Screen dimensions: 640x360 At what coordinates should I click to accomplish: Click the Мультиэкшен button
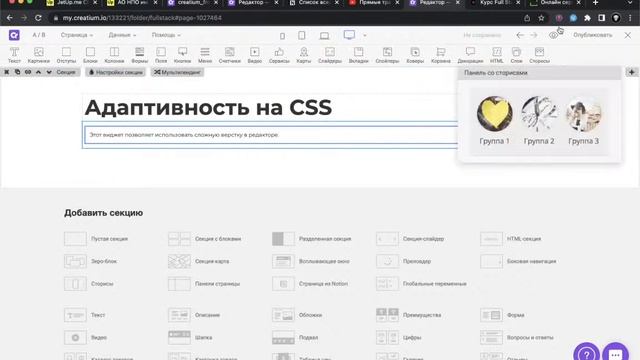[x=177, y=72]
